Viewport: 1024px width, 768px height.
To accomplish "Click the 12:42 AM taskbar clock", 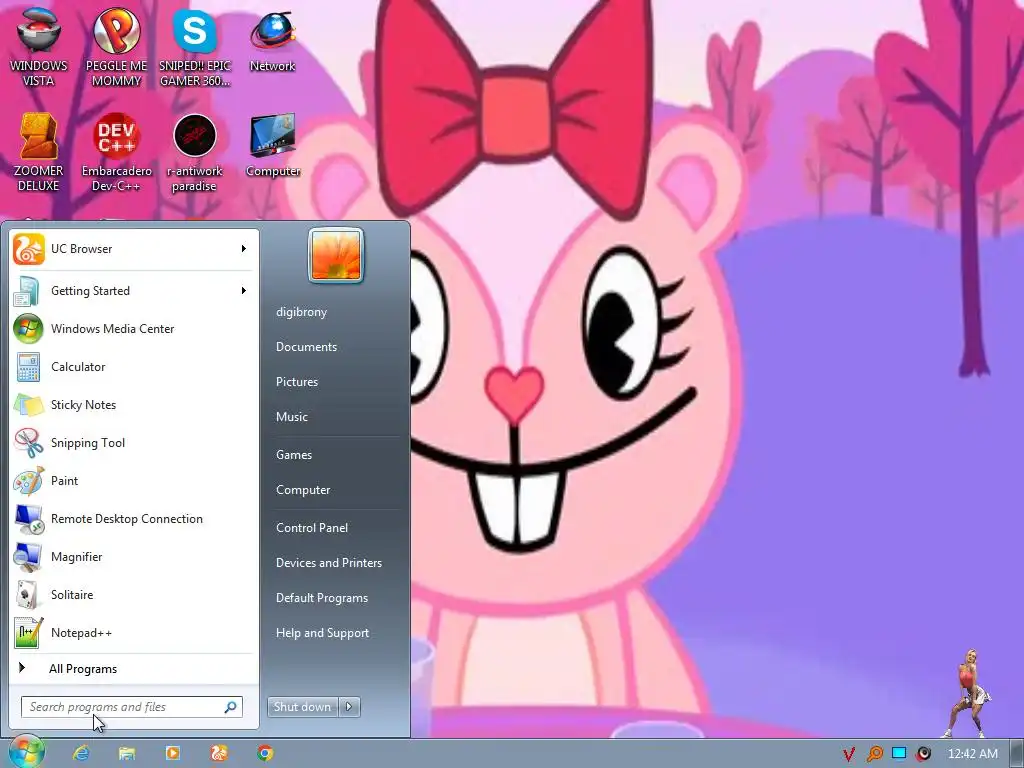I will [972, 754].
